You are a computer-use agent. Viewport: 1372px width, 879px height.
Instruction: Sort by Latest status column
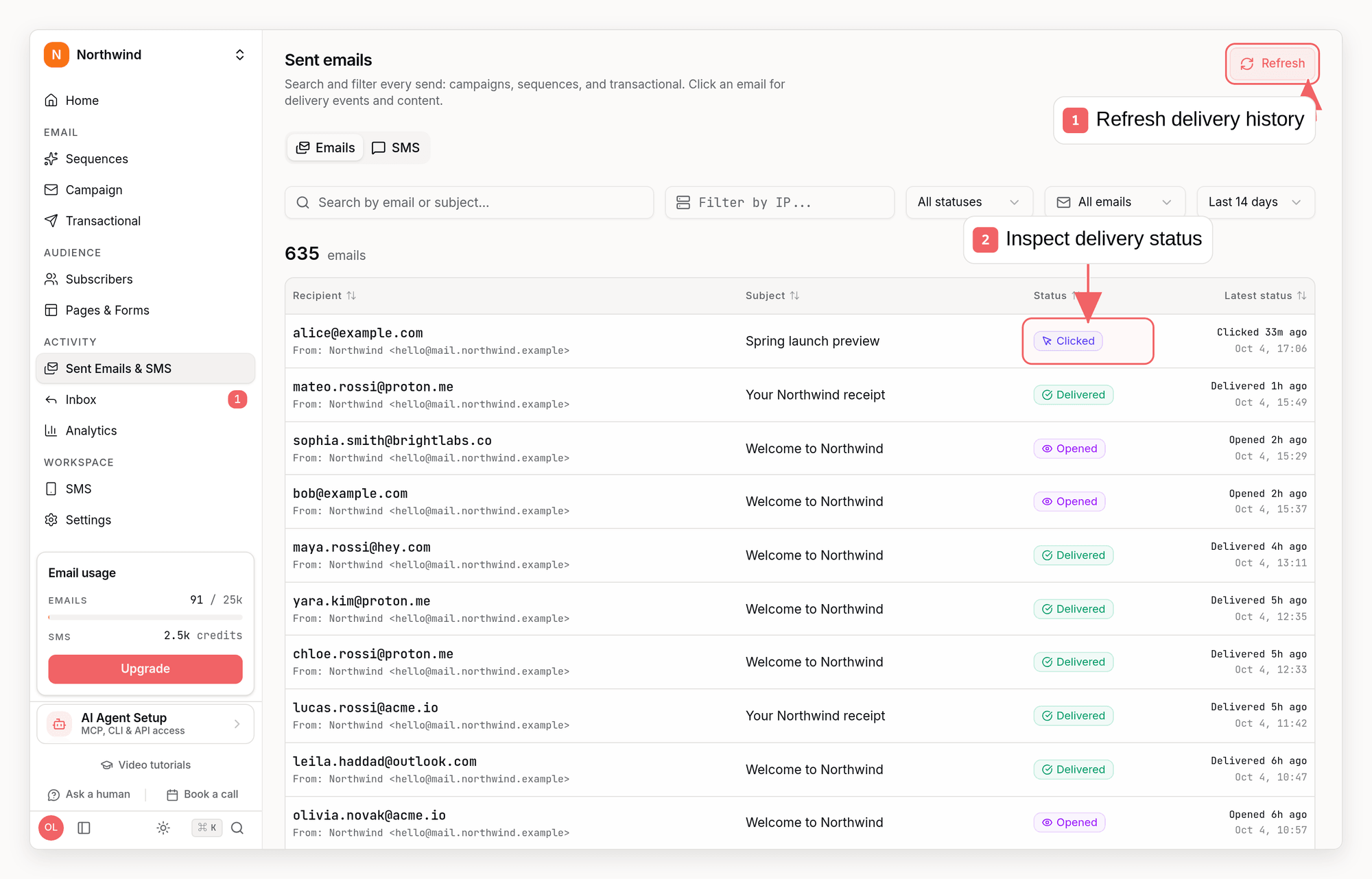coord(1265,296)
